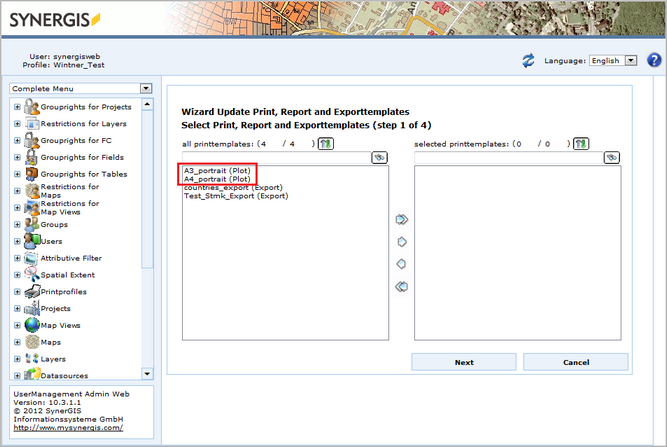Image resolution: width=667 pixels, height=447 pixels.
Task: Move chosen template right with single arrow
Action: 402,242
